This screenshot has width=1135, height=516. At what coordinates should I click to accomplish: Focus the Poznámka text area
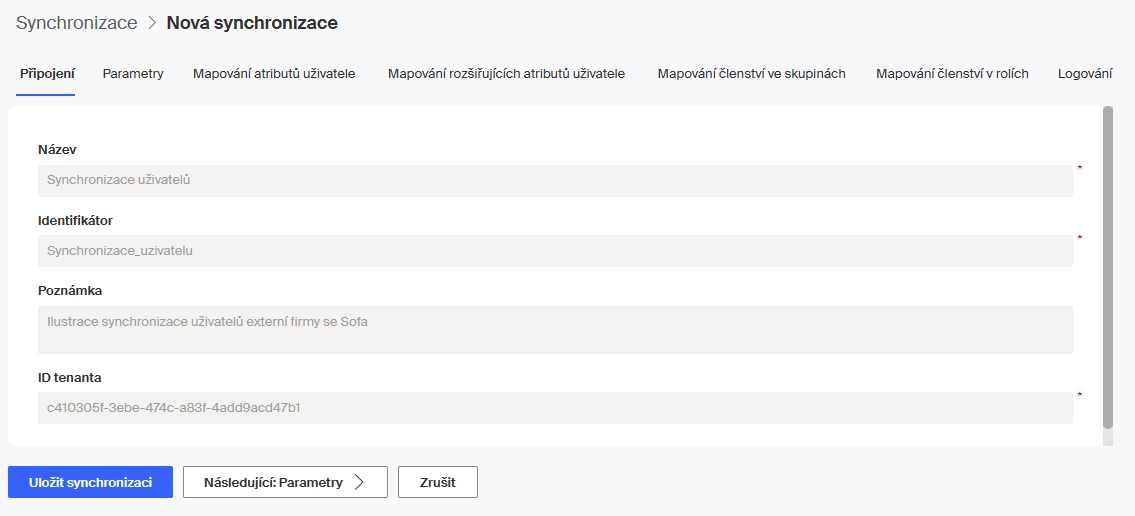click(555, 330)
